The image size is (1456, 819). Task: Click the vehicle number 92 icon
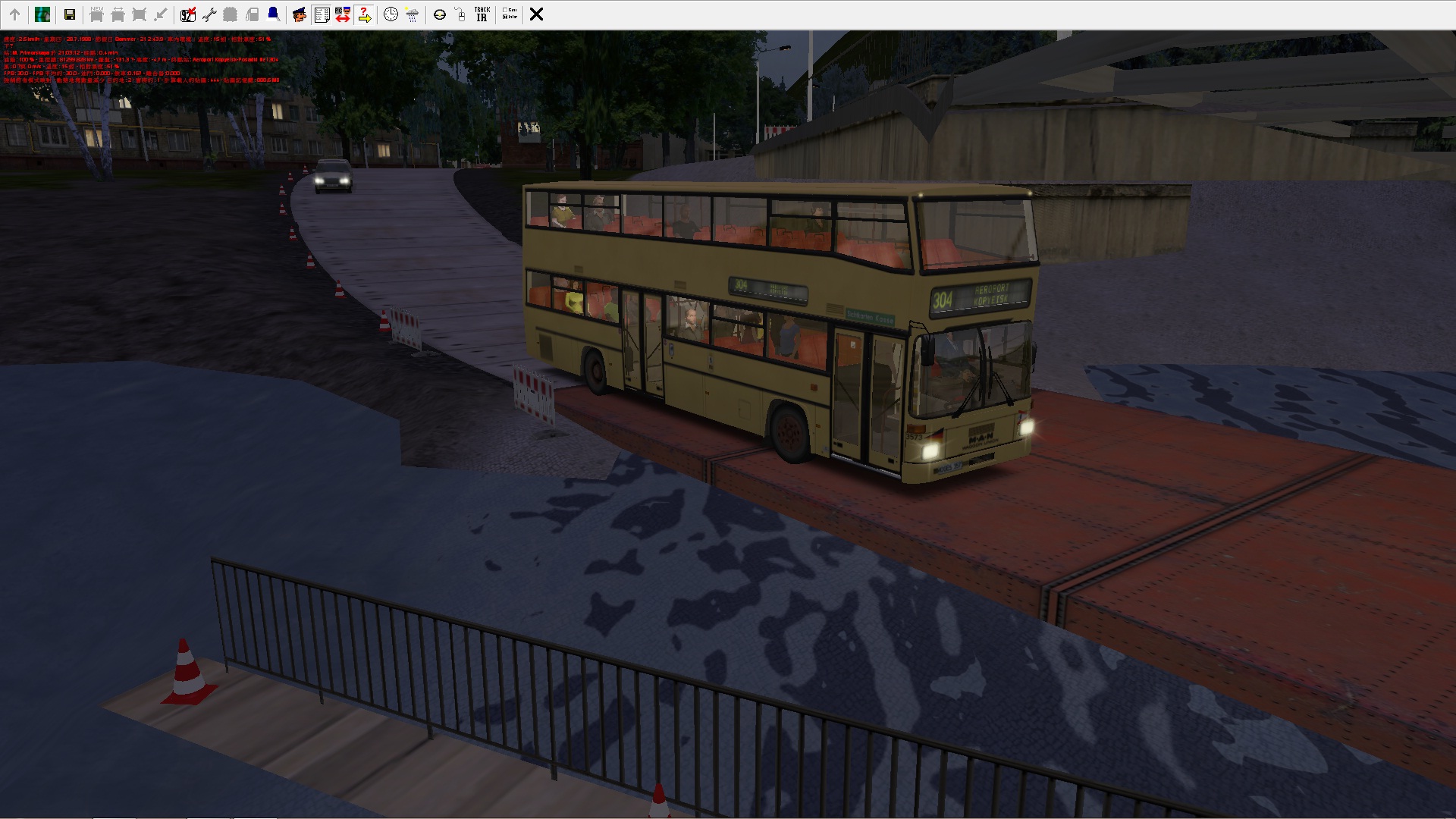click(x=187, y=14)
